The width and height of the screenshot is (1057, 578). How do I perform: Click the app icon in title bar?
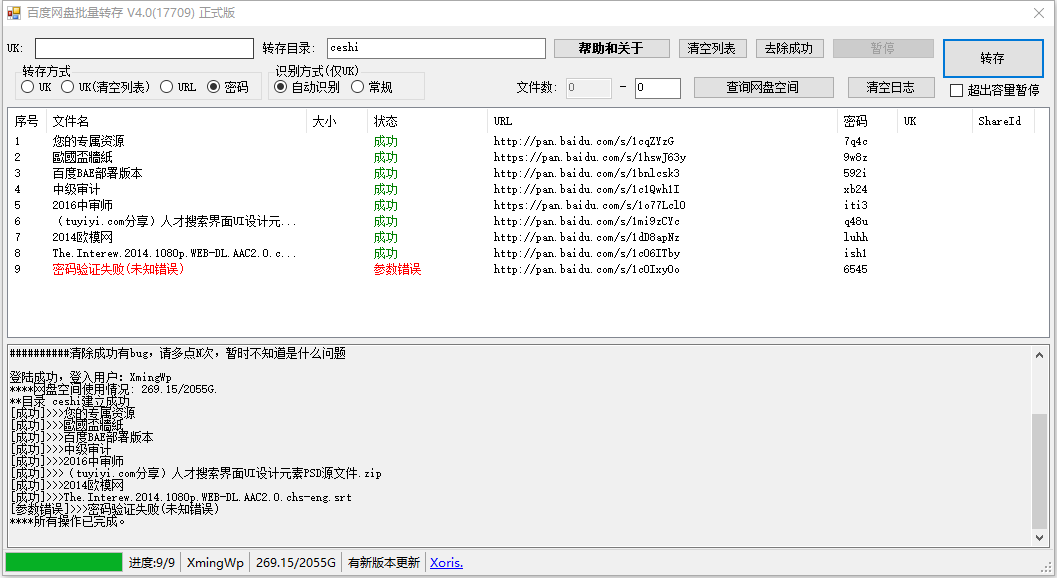14,13
